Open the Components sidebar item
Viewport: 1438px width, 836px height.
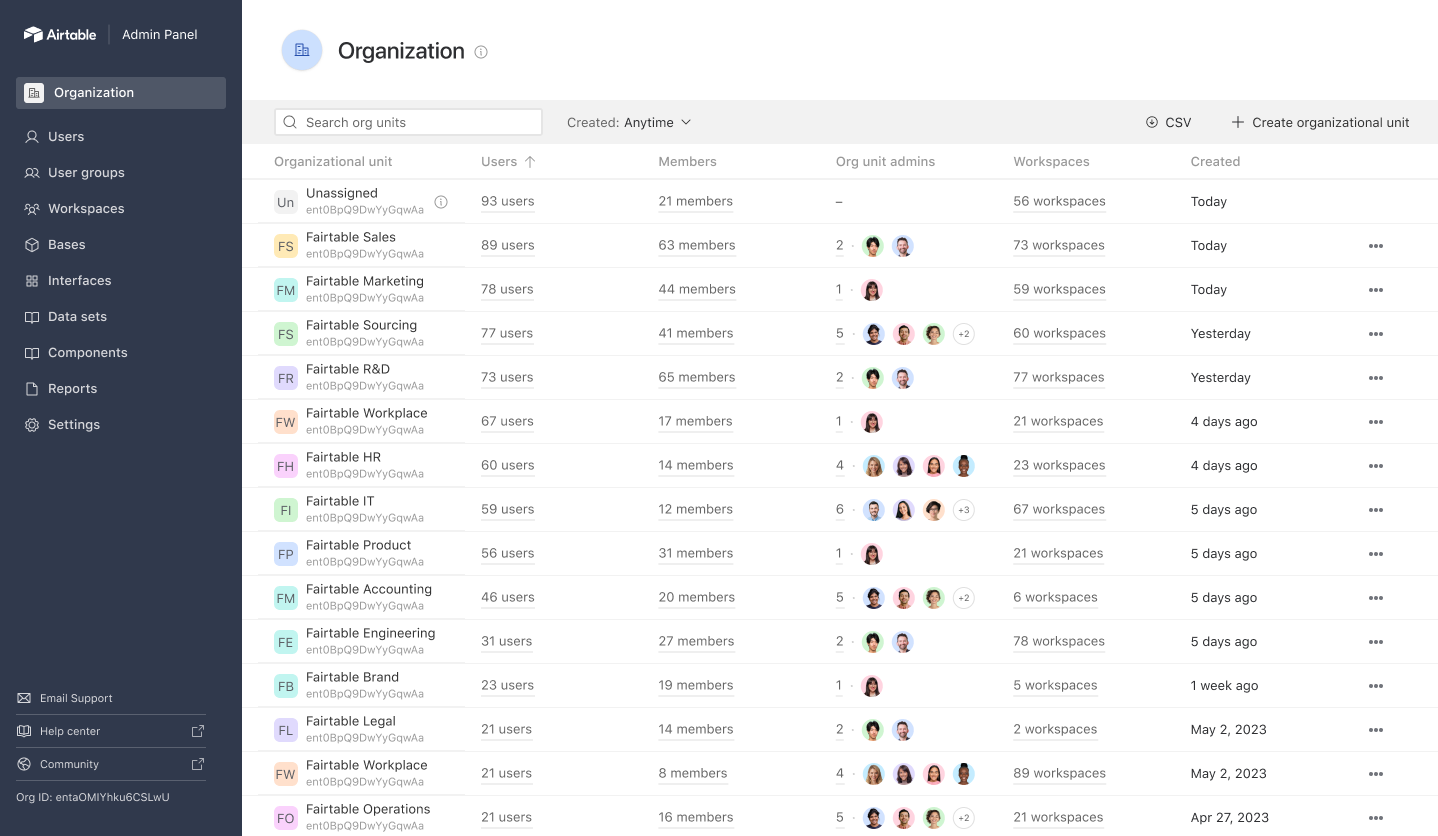[x=87, y=352]
